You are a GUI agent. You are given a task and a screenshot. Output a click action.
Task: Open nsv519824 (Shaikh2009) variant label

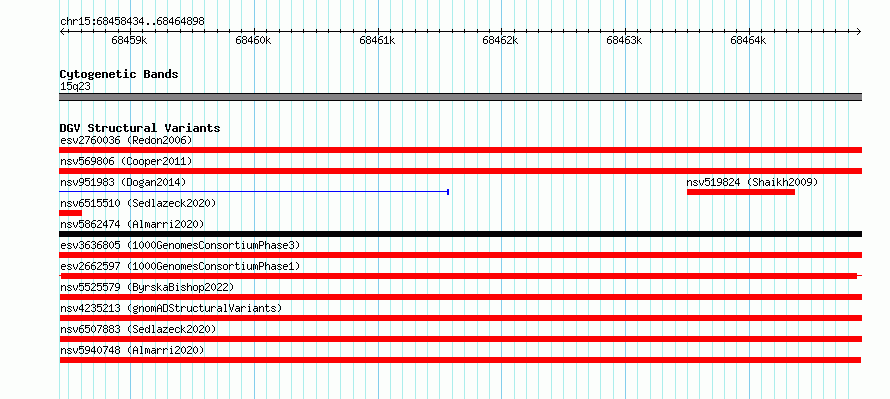point(753,182)
